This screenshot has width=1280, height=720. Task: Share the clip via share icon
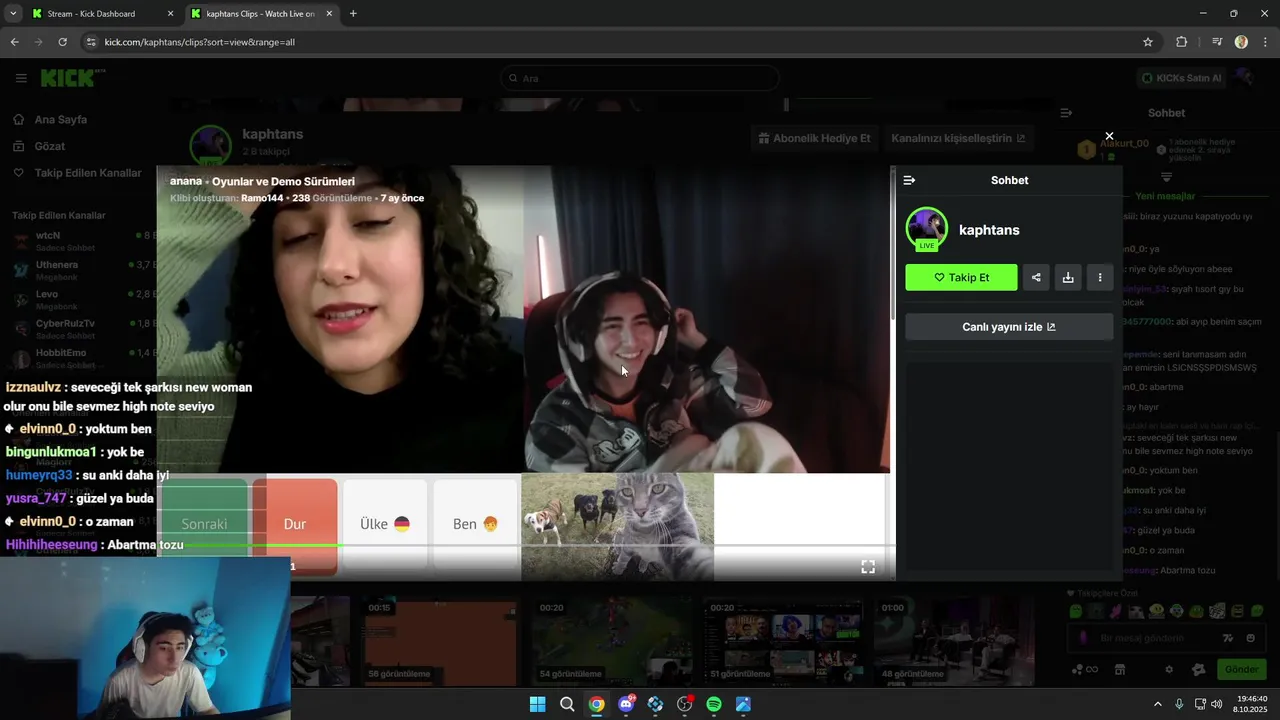coord(1036,277)
